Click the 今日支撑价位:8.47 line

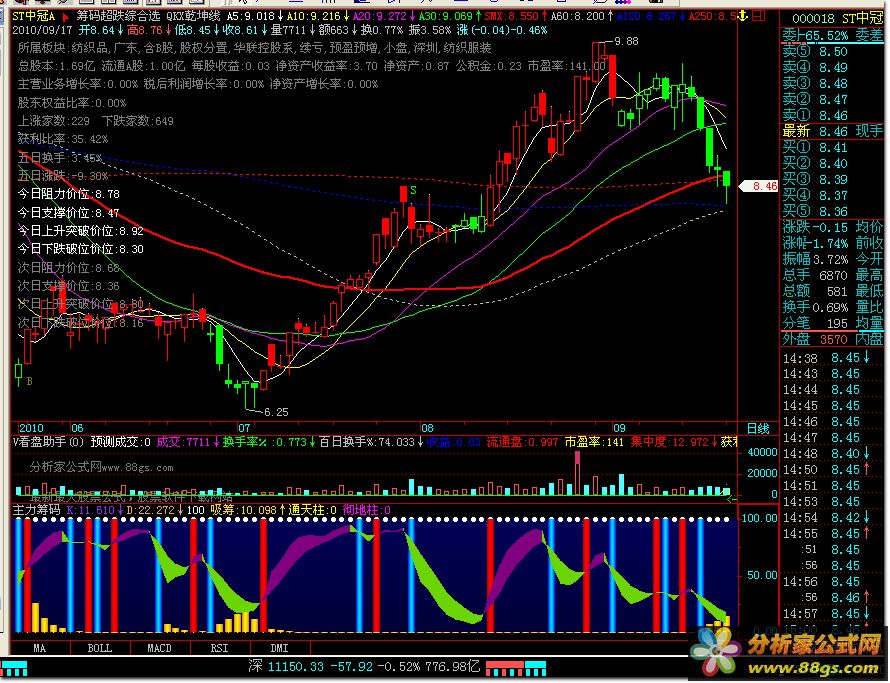pyautogui.click(x=69, y=213)
